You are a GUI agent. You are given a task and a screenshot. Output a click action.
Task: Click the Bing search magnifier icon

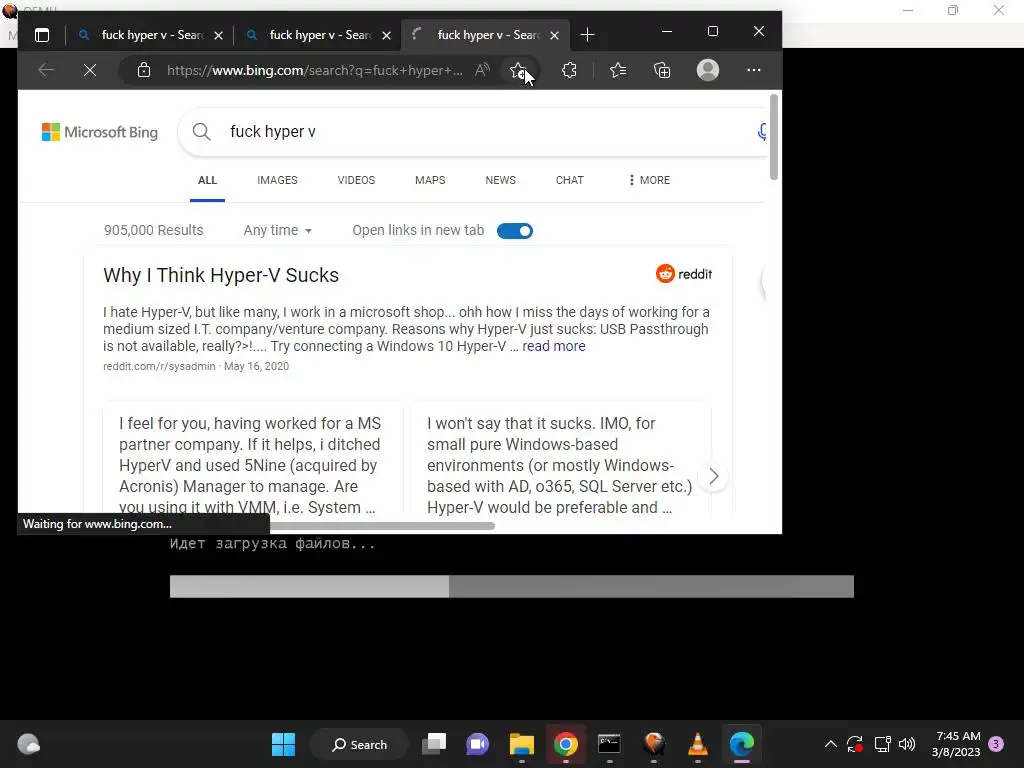click(x=202, y=132)
